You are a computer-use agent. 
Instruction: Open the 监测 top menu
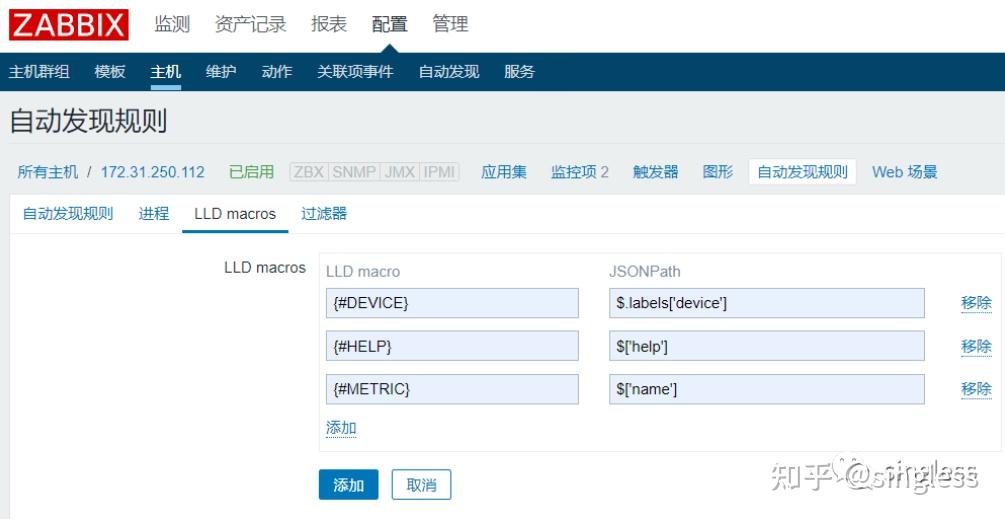point(172,24)
